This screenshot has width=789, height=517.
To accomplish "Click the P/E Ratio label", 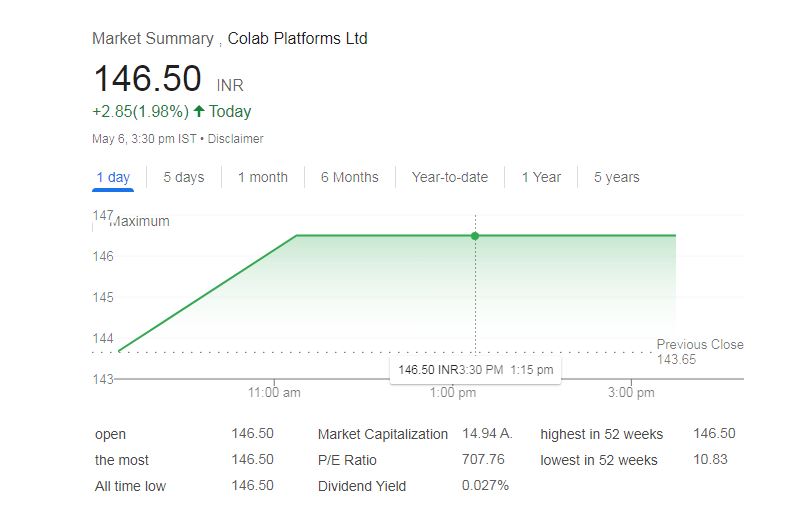I will tap(347, 460).
